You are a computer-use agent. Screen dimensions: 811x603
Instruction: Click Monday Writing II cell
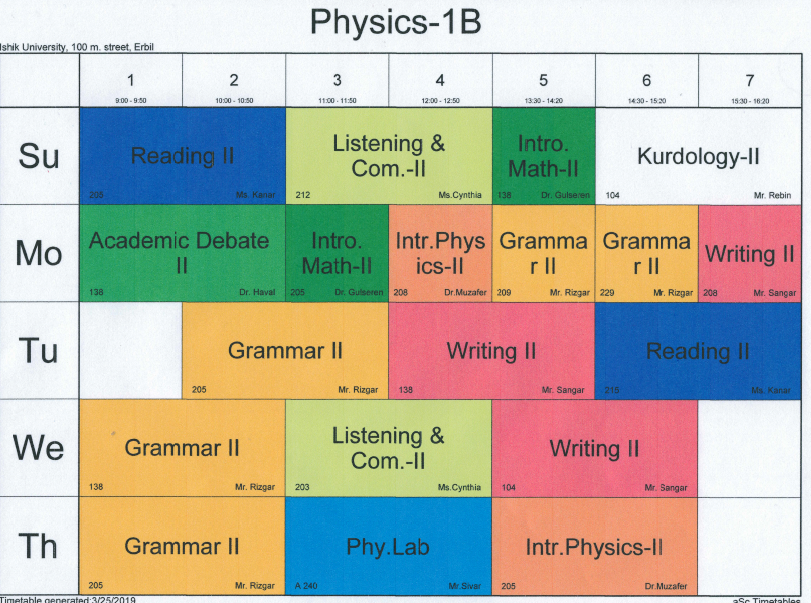749,253
